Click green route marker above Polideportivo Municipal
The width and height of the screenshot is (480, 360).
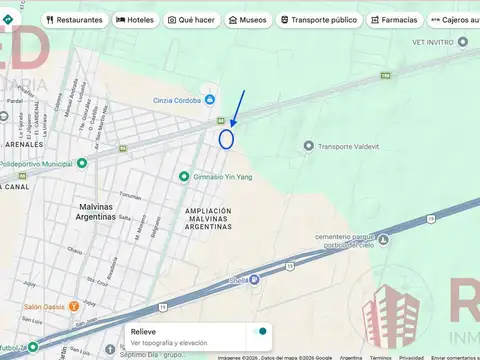tap(123, 148)
